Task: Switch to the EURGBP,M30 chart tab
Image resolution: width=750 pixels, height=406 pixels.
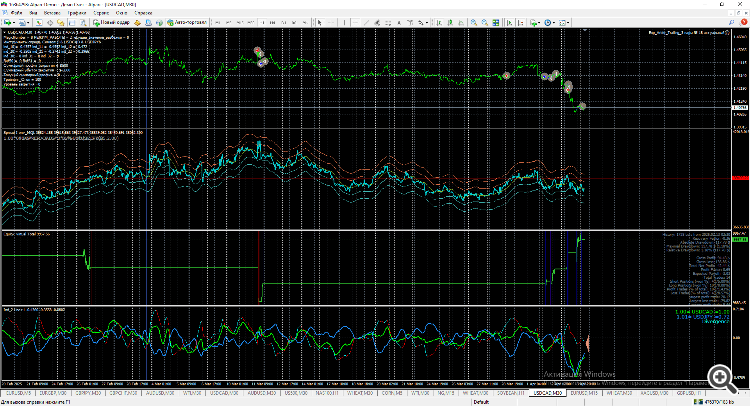Action: (53, 393)
